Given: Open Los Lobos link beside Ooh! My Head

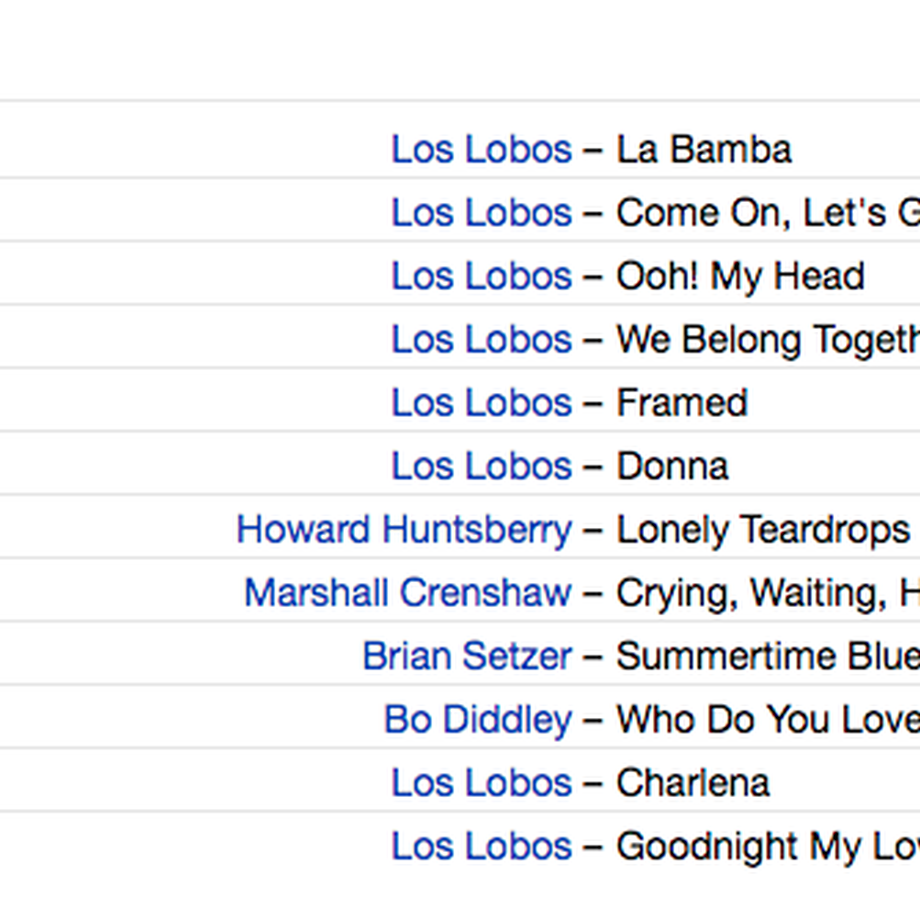Looking at the screenshot, I should [x=481, y=276].
